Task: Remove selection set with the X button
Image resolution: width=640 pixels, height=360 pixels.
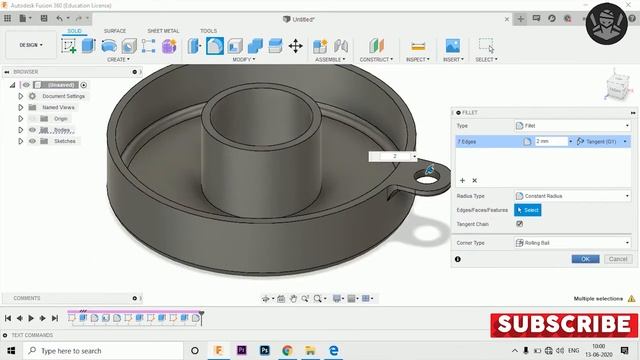Action: [x=475, y=180]
